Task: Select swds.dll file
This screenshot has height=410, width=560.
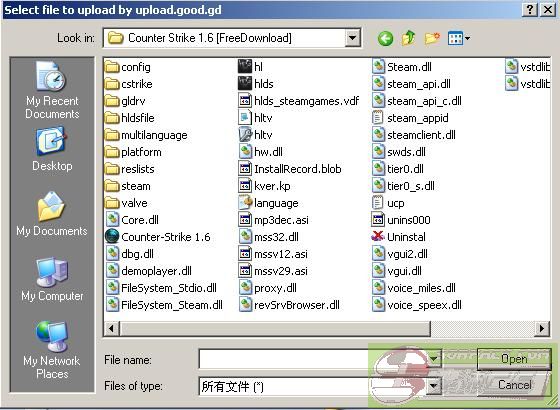Action: tap(399, 152)
